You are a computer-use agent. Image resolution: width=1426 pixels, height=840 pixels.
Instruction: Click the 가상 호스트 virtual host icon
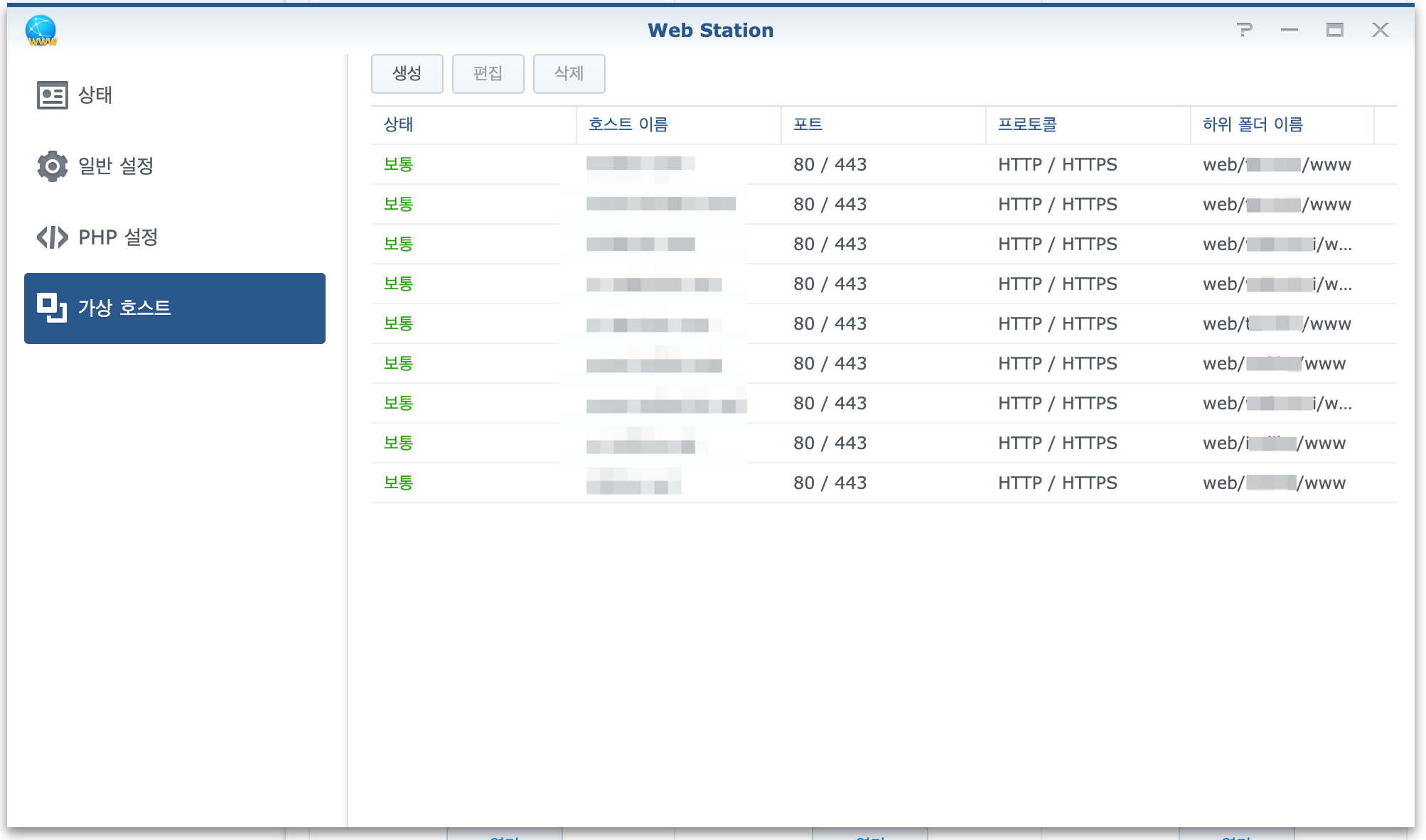pyautogui.click(x=52, y=308)
